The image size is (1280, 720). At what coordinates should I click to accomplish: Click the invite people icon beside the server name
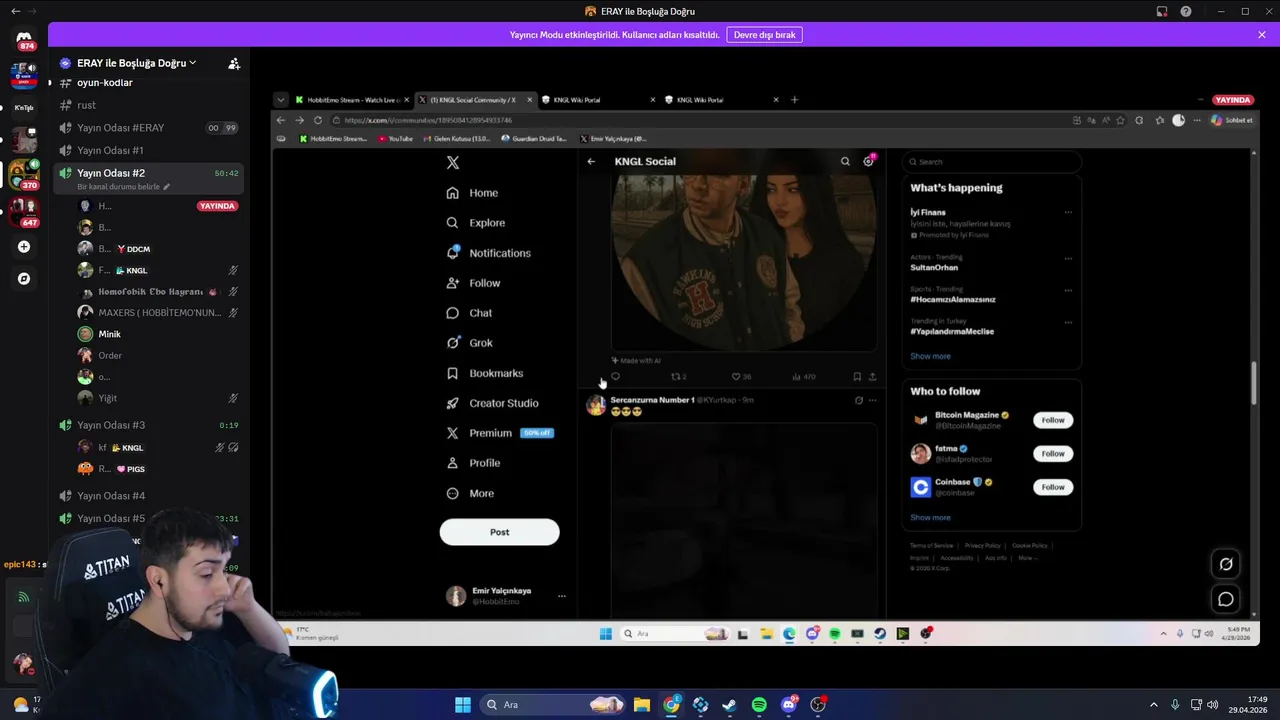click(234, 63)
